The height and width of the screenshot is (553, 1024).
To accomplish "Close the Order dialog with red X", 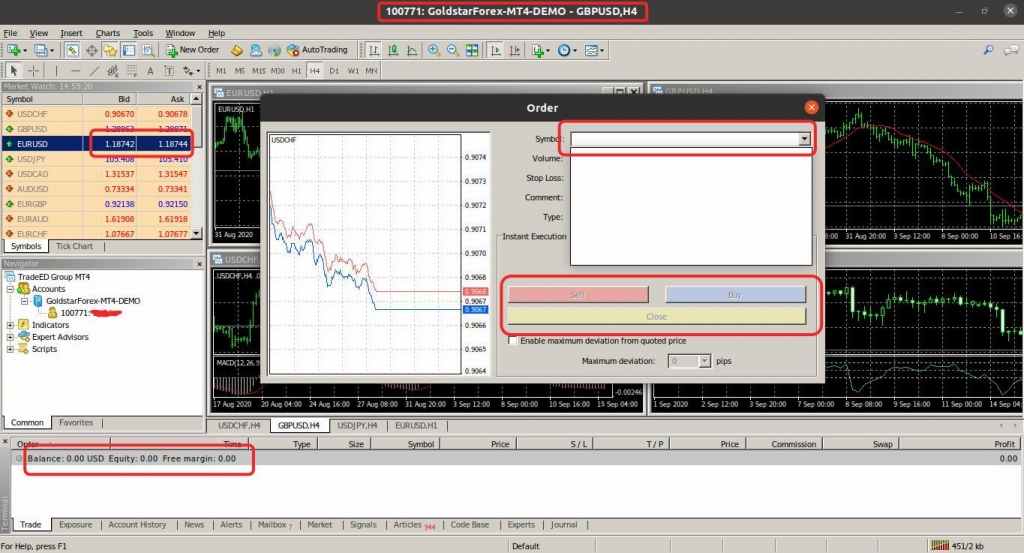I will (811, 108).
